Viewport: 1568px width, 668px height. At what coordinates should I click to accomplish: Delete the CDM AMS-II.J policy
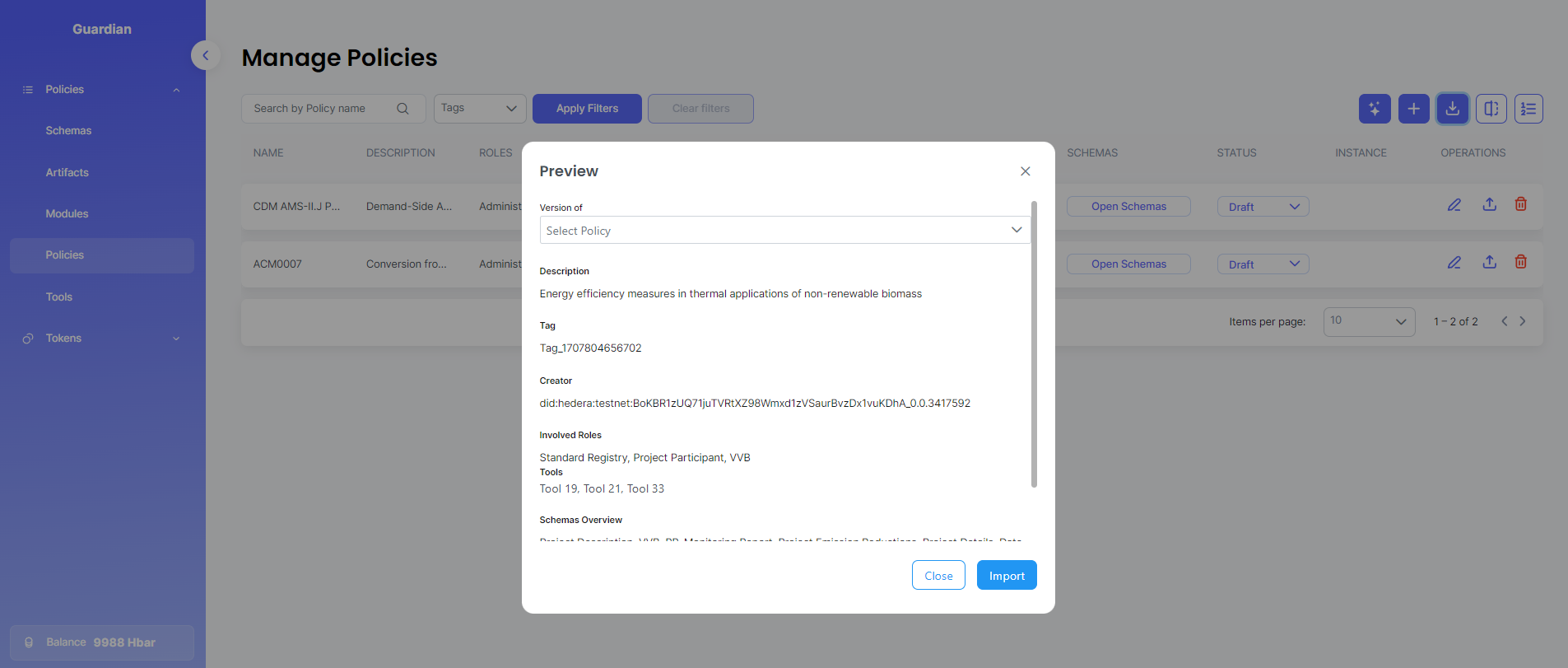tap(1520, 205)
